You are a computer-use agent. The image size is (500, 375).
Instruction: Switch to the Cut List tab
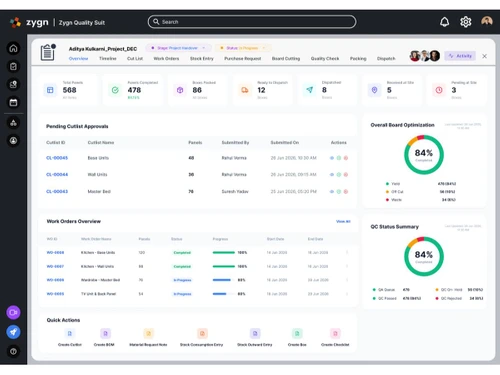click(135, 59)
